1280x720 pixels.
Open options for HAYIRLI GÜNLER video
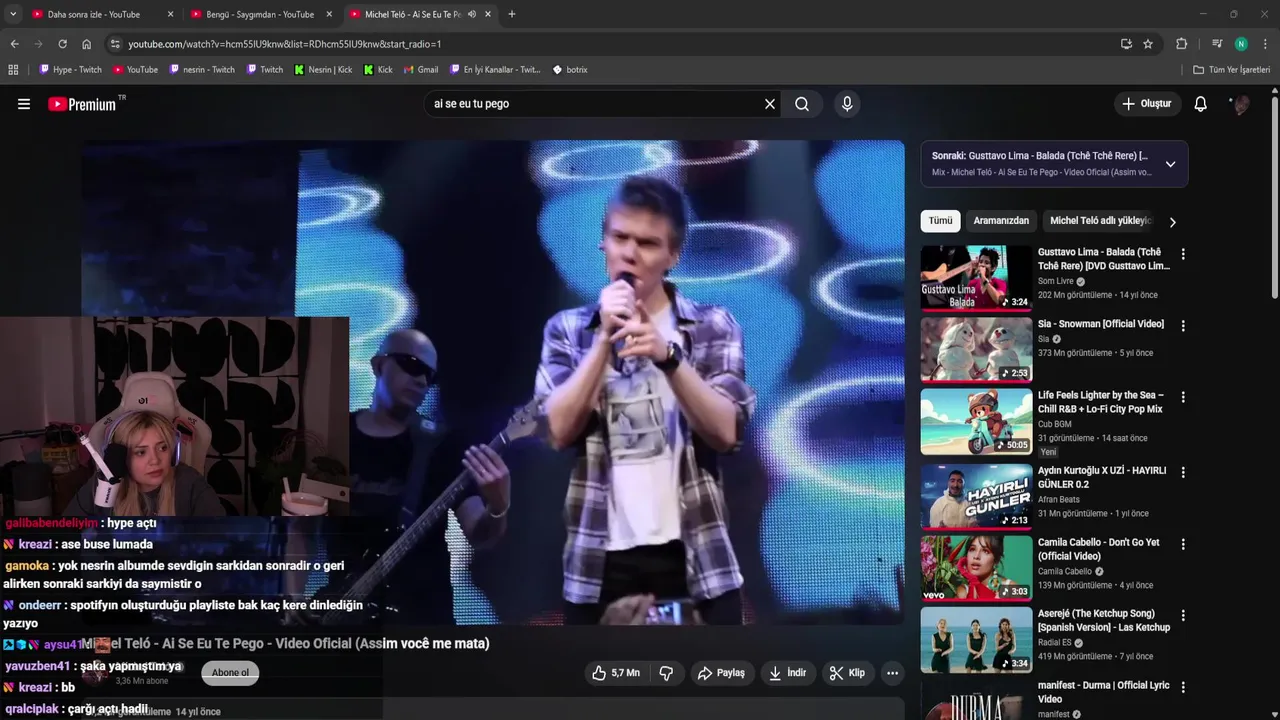click(1183, 472)
